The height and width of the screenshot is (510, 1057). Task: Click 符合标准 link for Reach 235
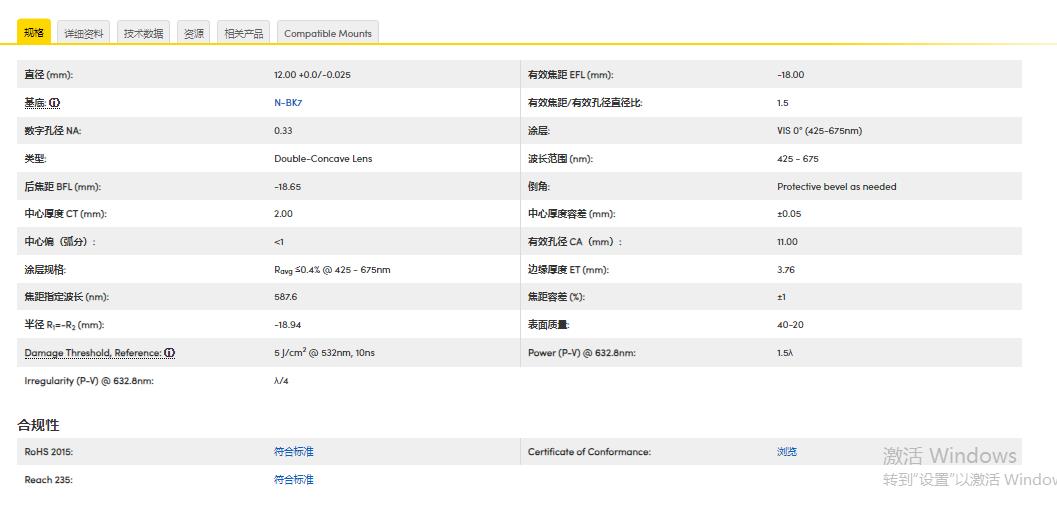pos(293,480)
